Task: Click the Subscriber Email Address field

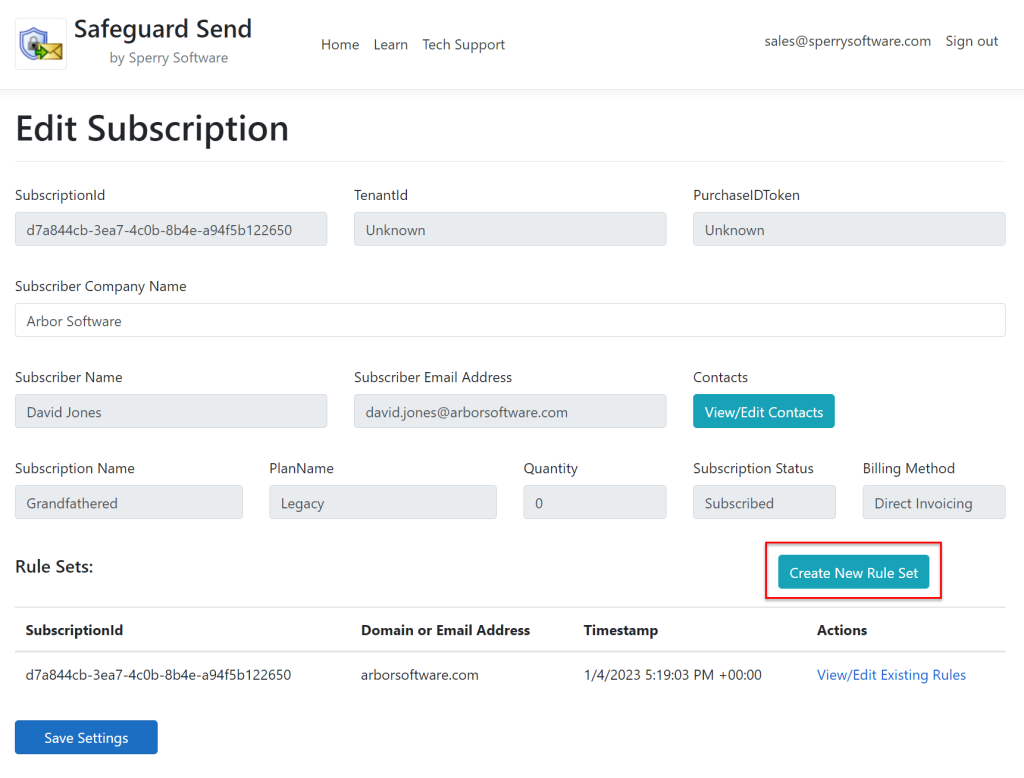Action: point(510,411)
